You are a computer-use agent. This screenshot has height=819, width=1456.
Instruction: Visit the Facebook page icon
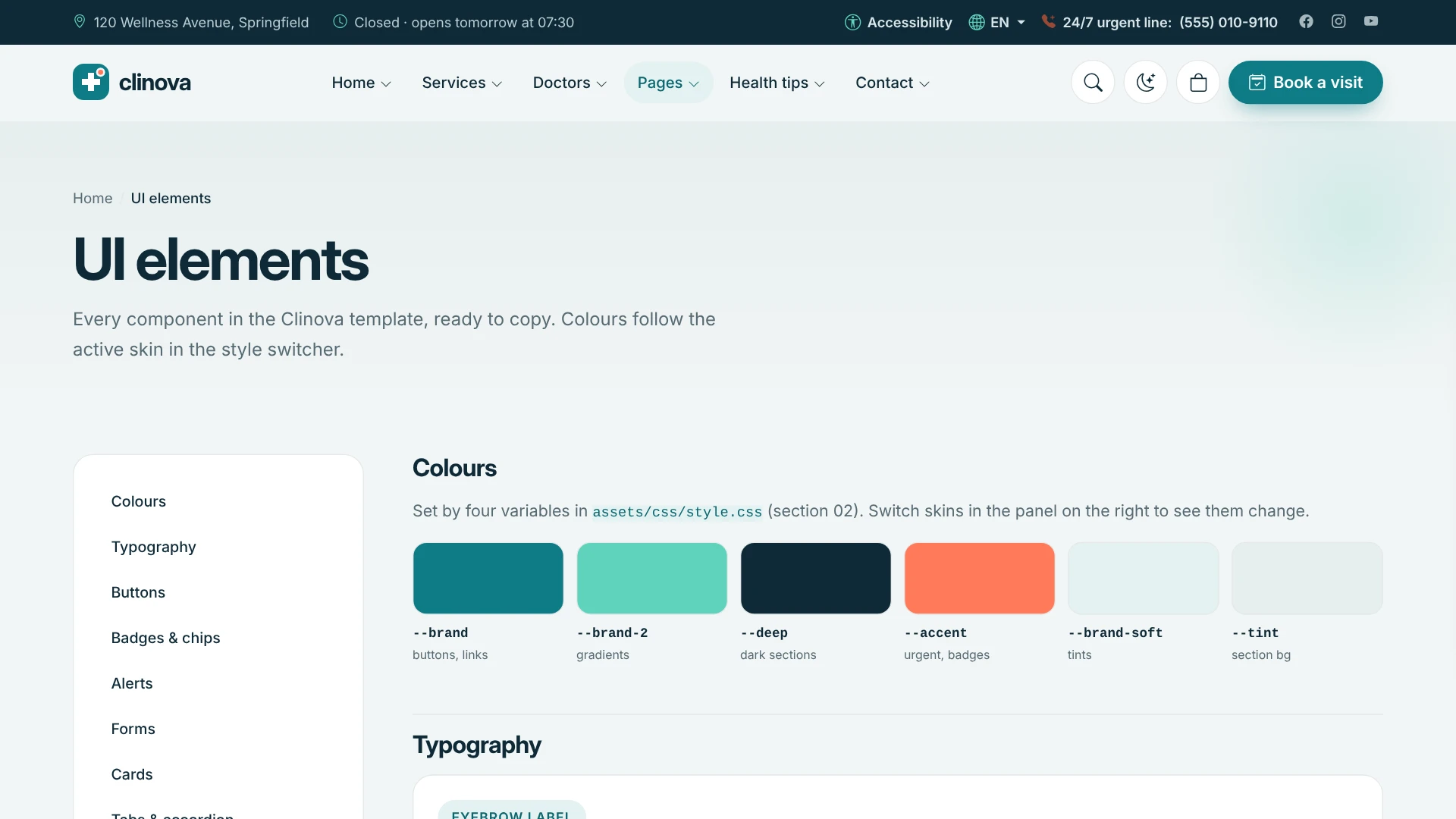tap(1306, 21)
